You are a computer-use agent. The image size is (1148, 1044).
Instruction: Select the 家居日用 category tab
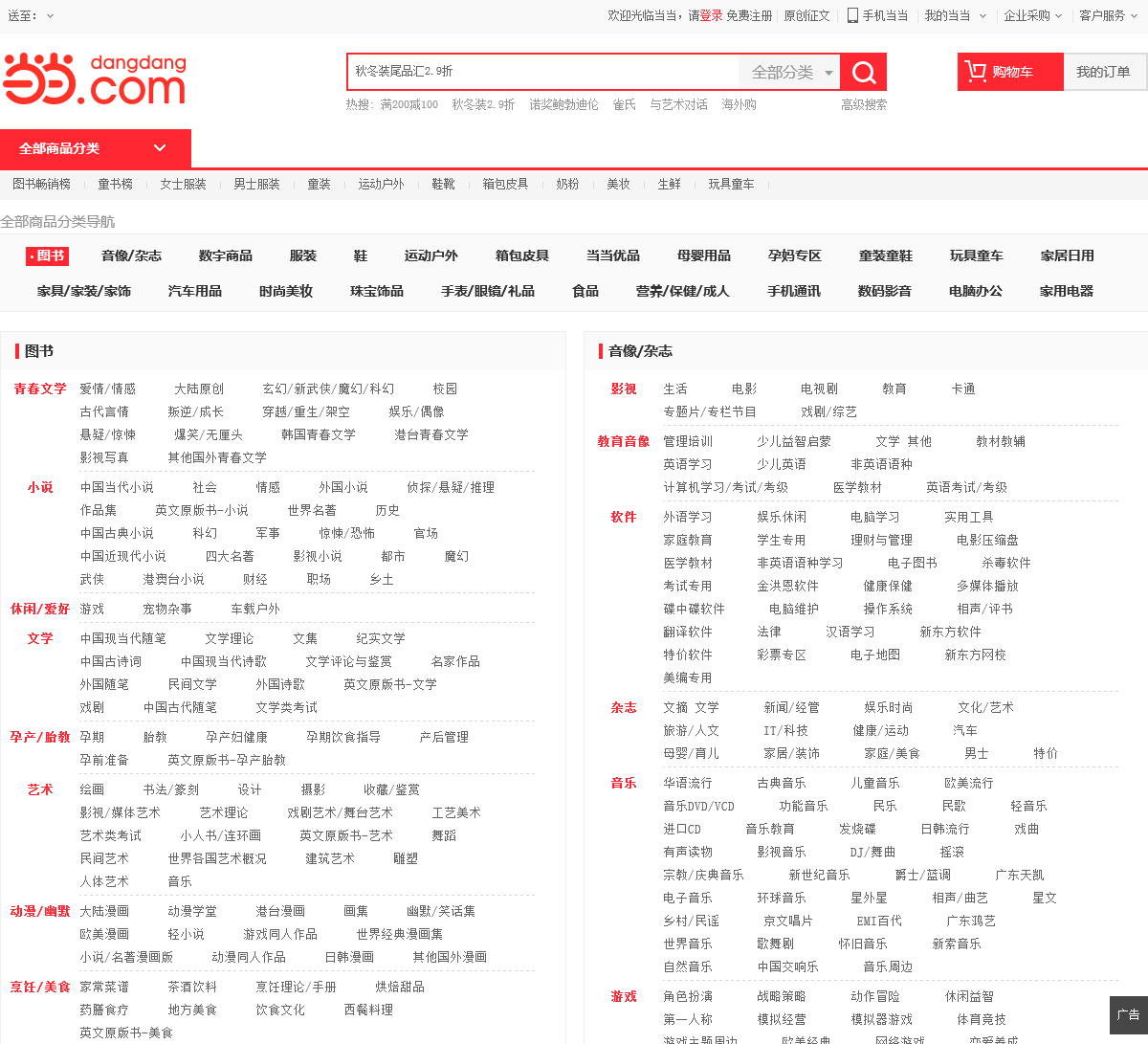click(1068, 255)
